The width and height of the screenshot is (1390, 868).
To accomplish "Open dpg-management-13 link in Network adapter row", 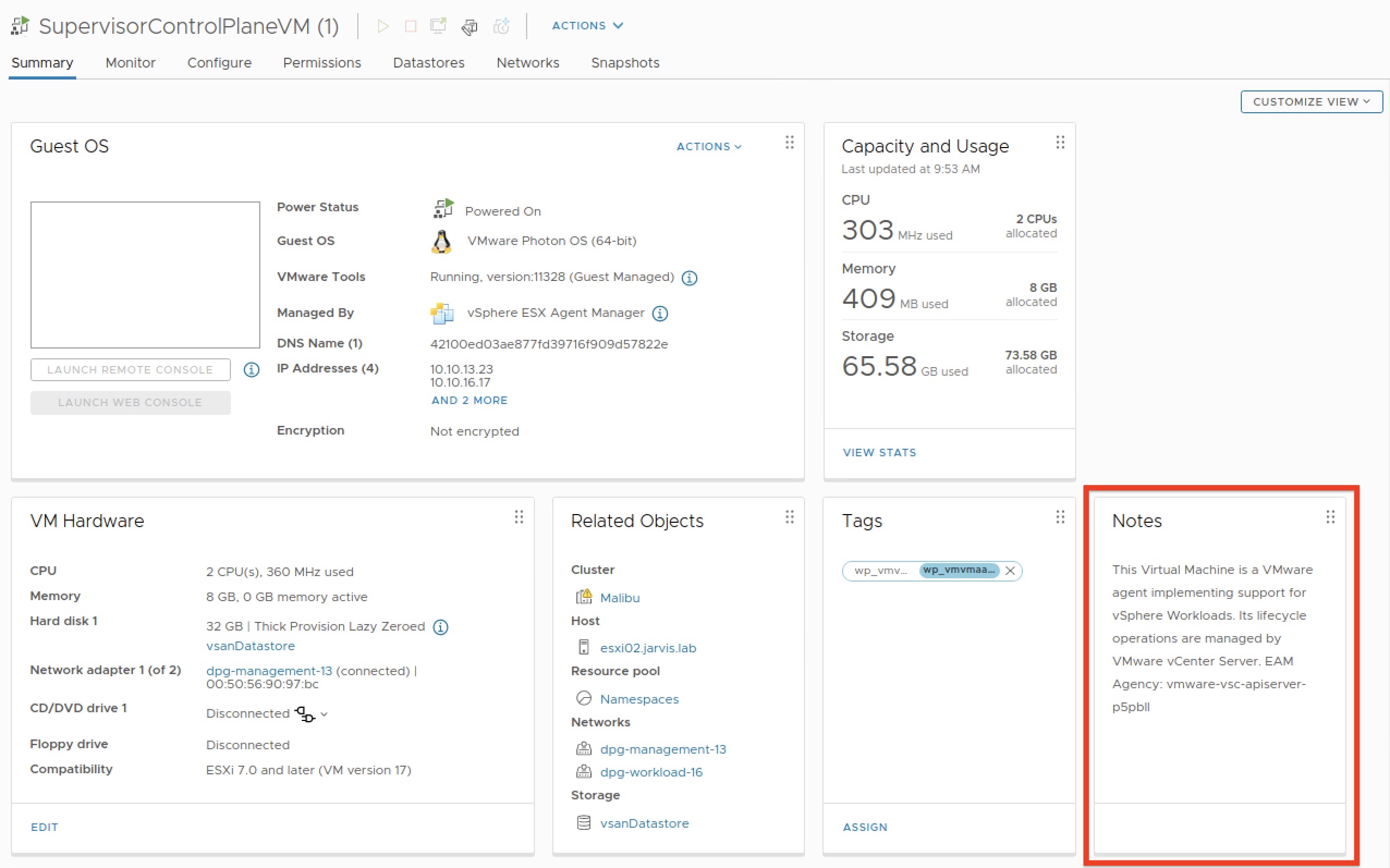I will point(269,670).
